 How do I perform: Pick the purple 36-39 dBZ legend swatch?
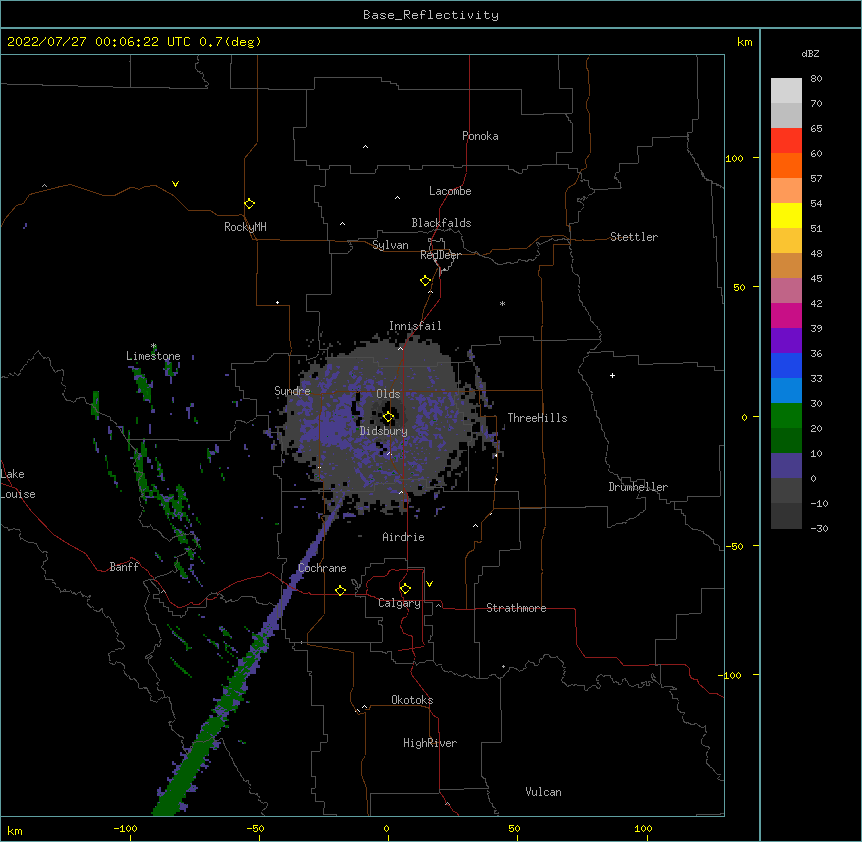pyautogui.click(x=786, y=341)
